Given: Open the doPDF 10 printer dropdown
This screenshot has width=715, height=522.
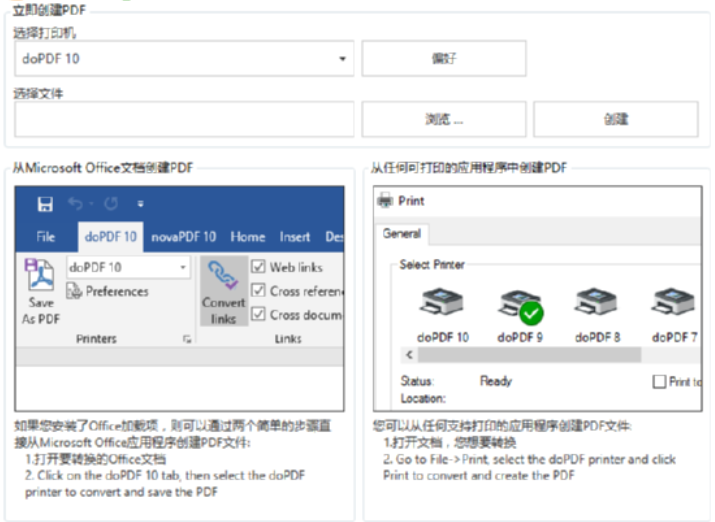Looking at the screenshot, I should click(x=184, y=58).
